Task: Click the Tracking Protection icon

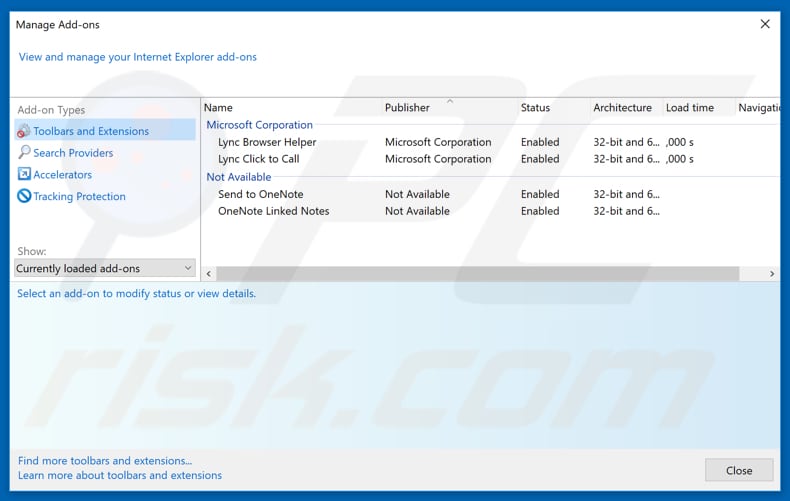Action: 24,197
